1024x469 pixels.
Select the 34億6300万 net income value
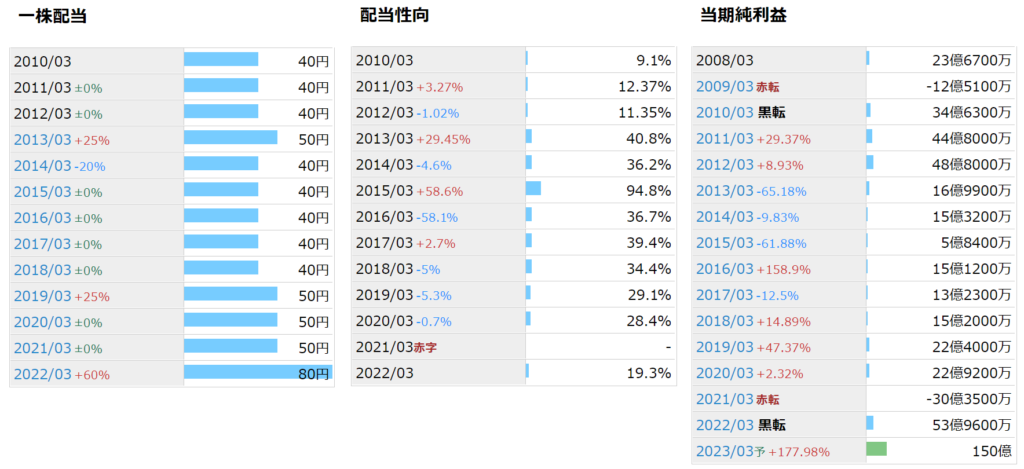tap(973, 112)
